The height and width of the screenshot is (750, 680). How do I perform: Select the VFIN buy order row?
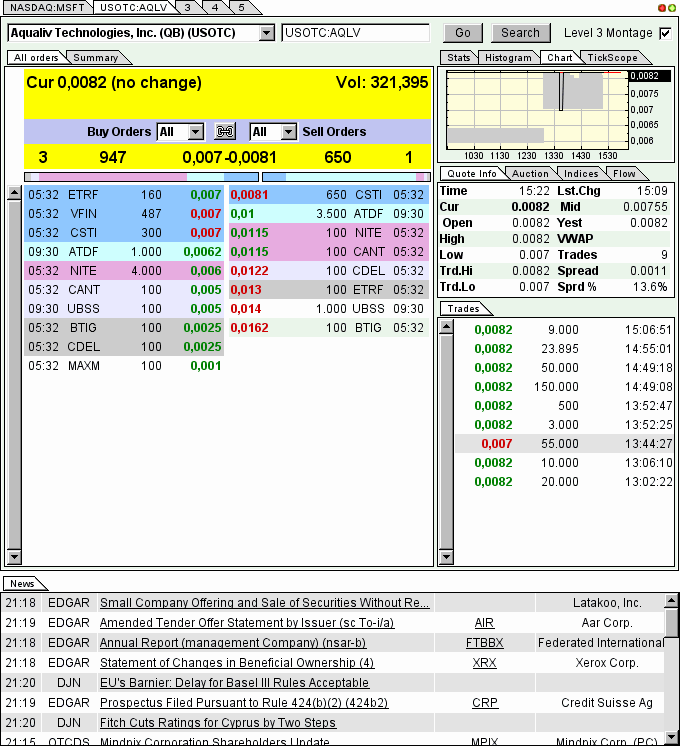(124, 214)
